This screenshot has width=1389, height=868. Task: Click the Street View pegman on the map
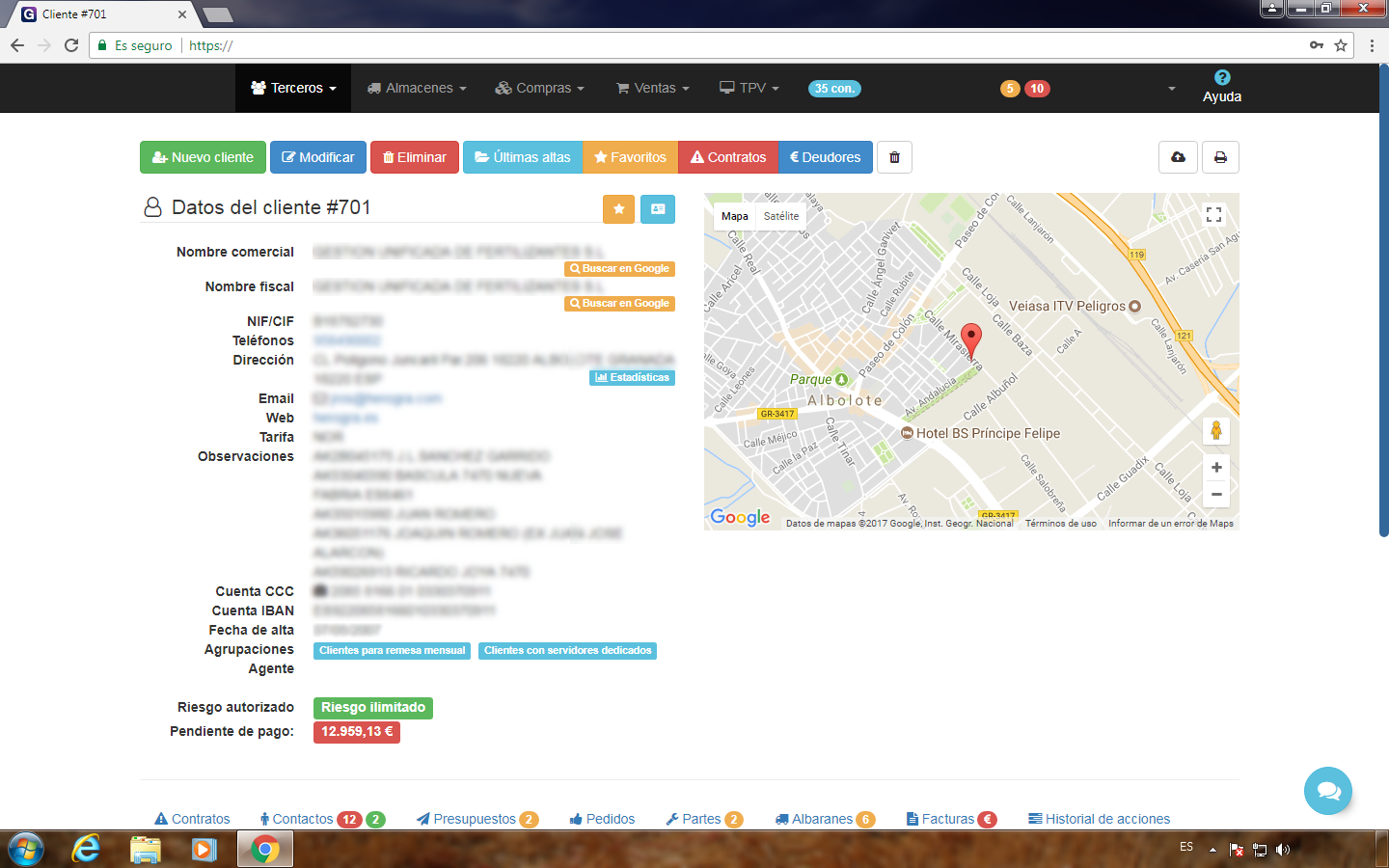click(x=1216, y=430)
